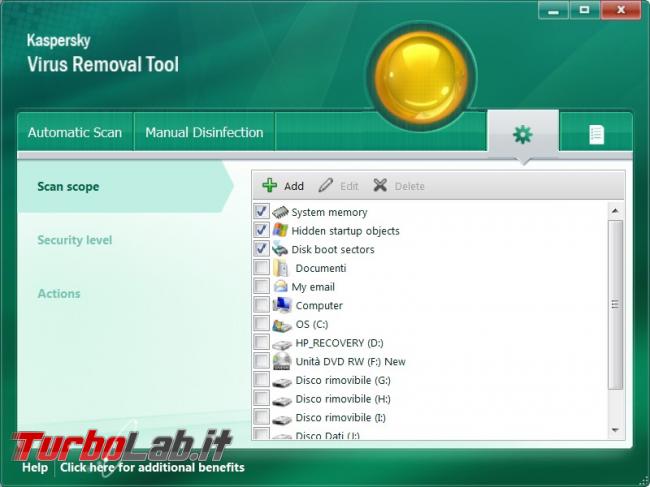This screenshot has height=487, width=650.
Task: Select the Disco rimovibile (G:) label
Action: click(x=343, y=380)
